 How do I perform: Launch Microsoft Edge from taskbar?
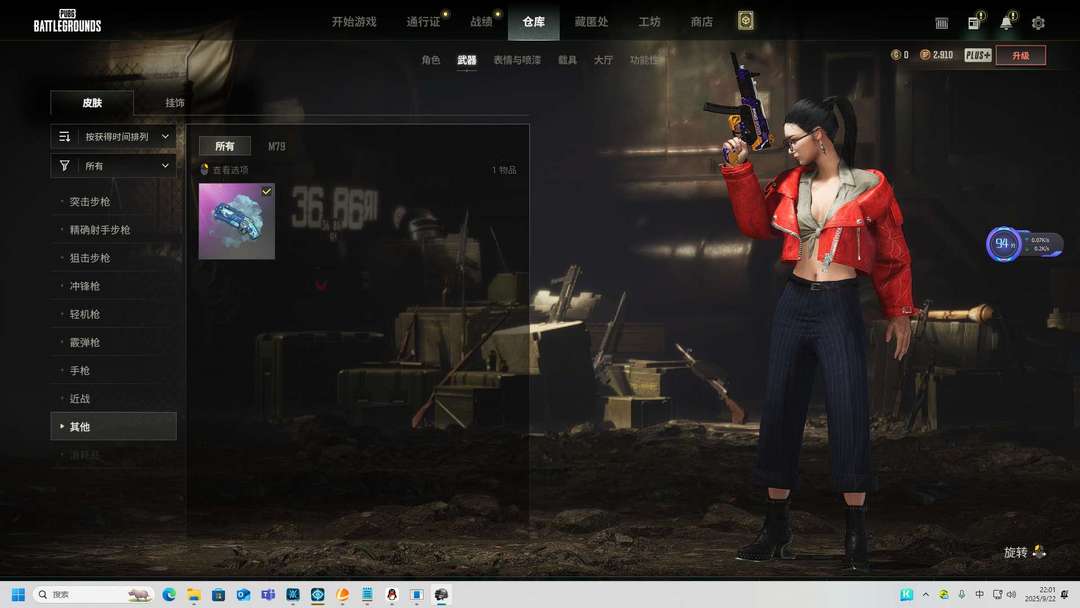click(x=169, y=594)
